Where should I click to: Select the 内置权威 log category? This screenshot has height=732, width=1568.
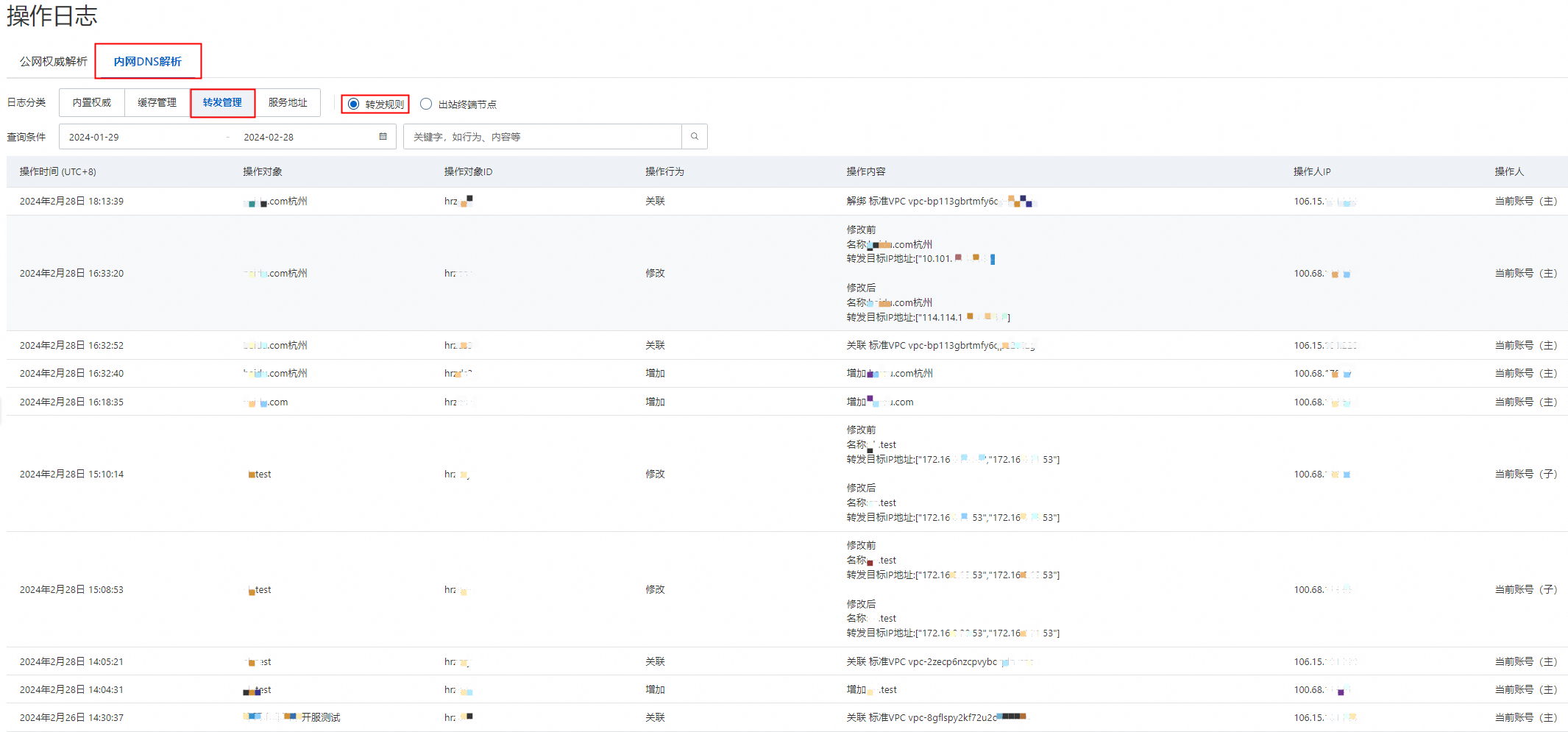[92, 103]
